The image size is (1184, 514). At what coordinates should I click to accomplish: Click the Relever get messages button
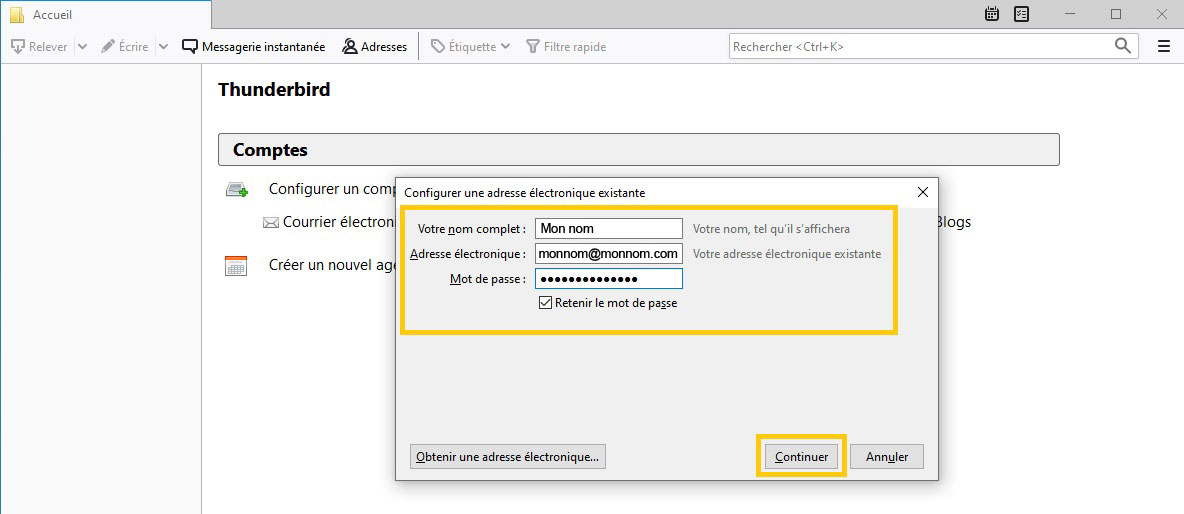pyautogui.click(x=39, y=47)
